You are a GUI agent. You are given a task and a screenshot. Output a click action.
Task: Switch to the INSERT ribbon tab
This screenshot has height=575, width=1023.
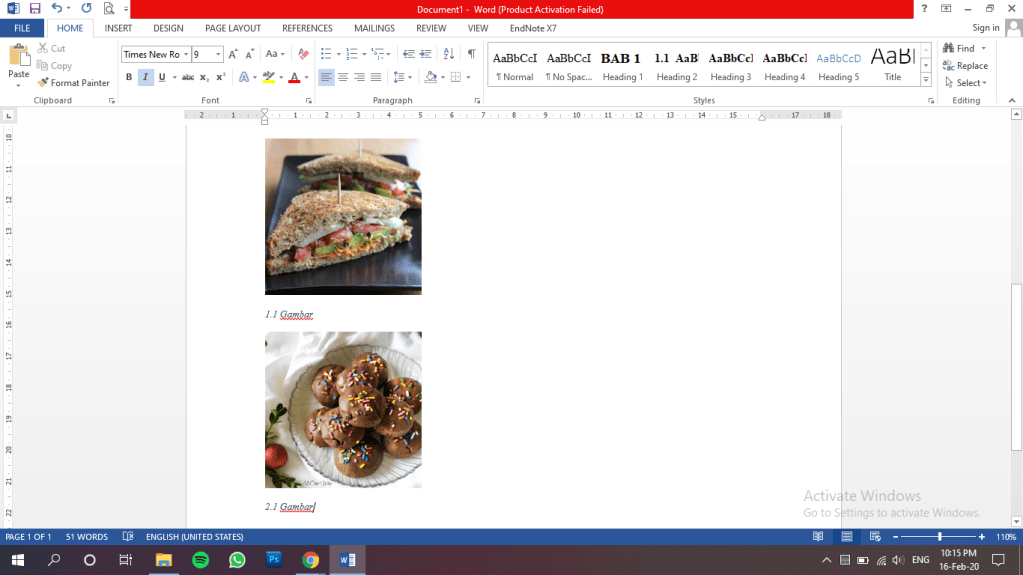click(x=118, y=28)
